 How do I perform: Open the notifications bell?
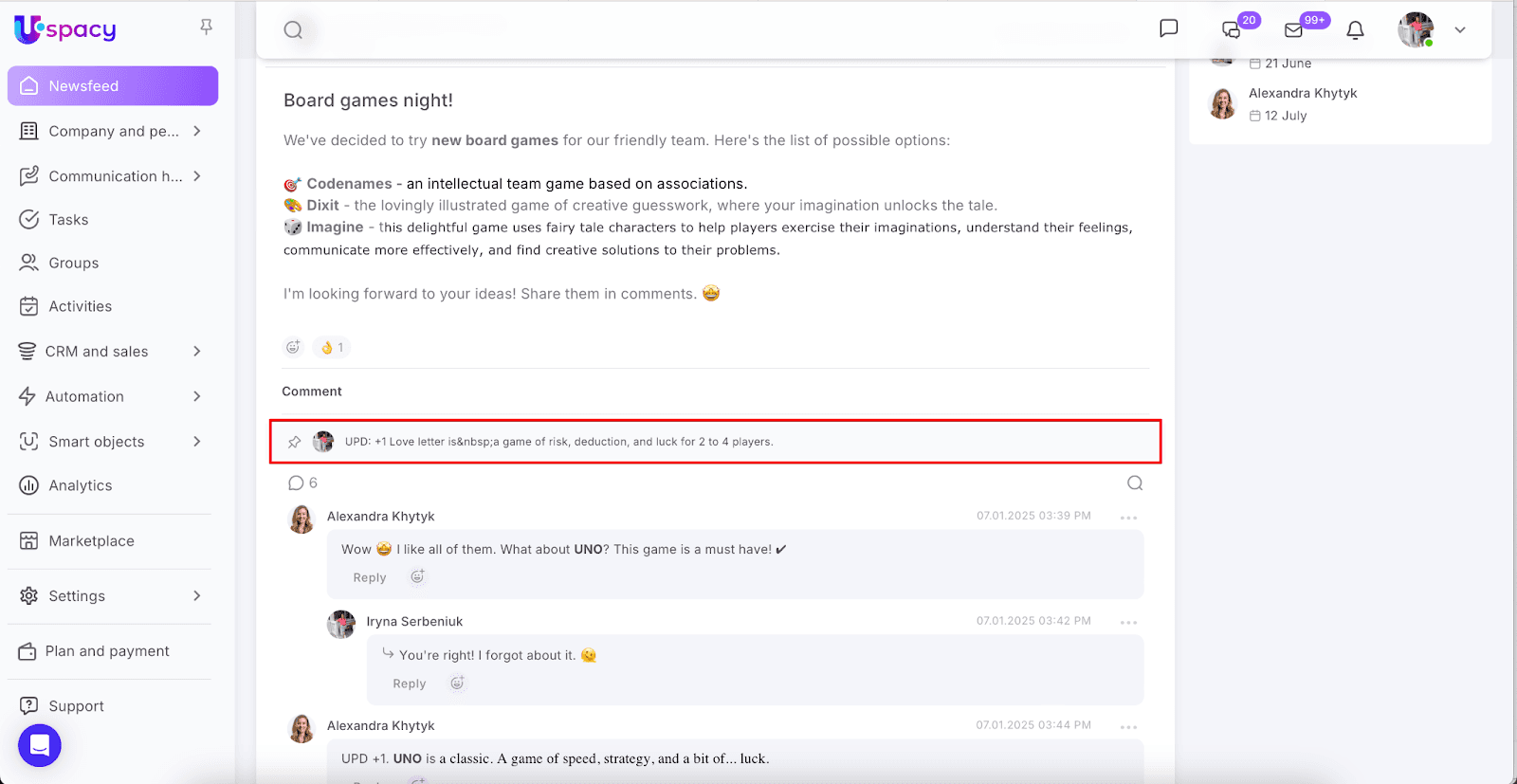click(1355, 30)
